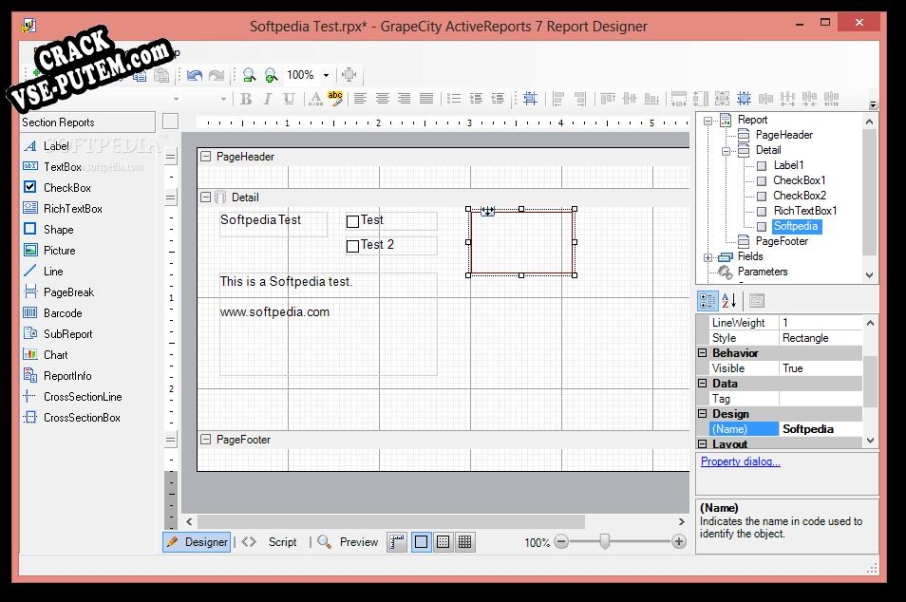This screenshot has width=906, height=602.
Task: Tick the 'Test 2' checkbox on report
Action: coord(352,246)
